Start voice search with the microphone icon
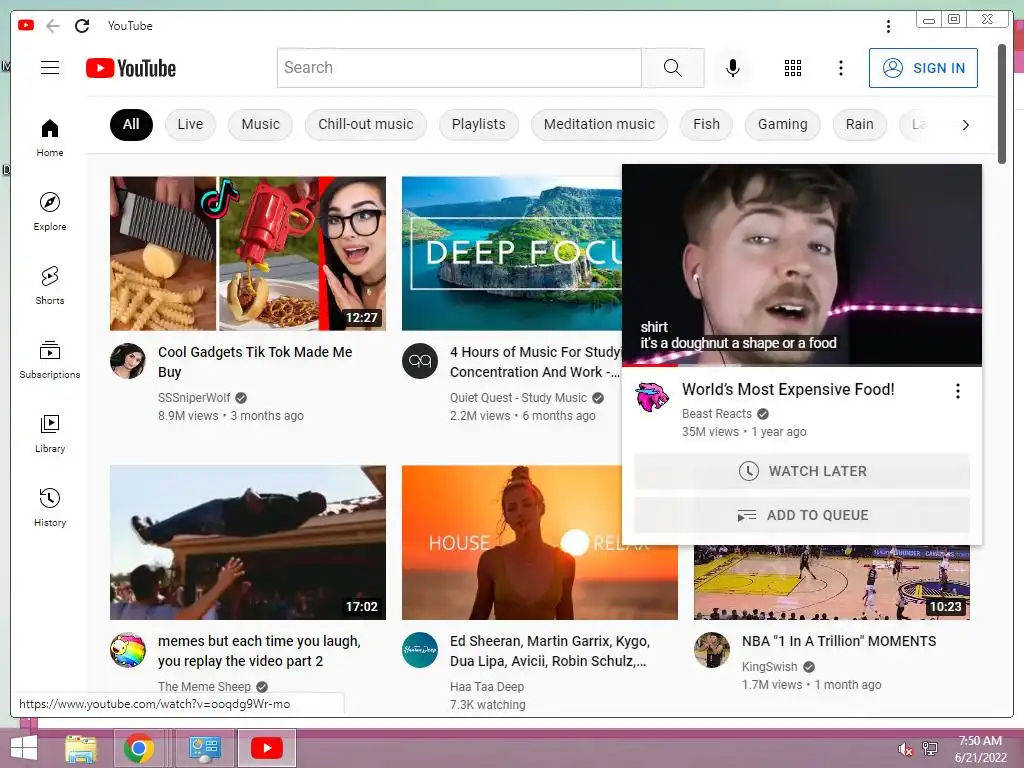This screenshot has width=1024, height=768. [x=733, y=68]
